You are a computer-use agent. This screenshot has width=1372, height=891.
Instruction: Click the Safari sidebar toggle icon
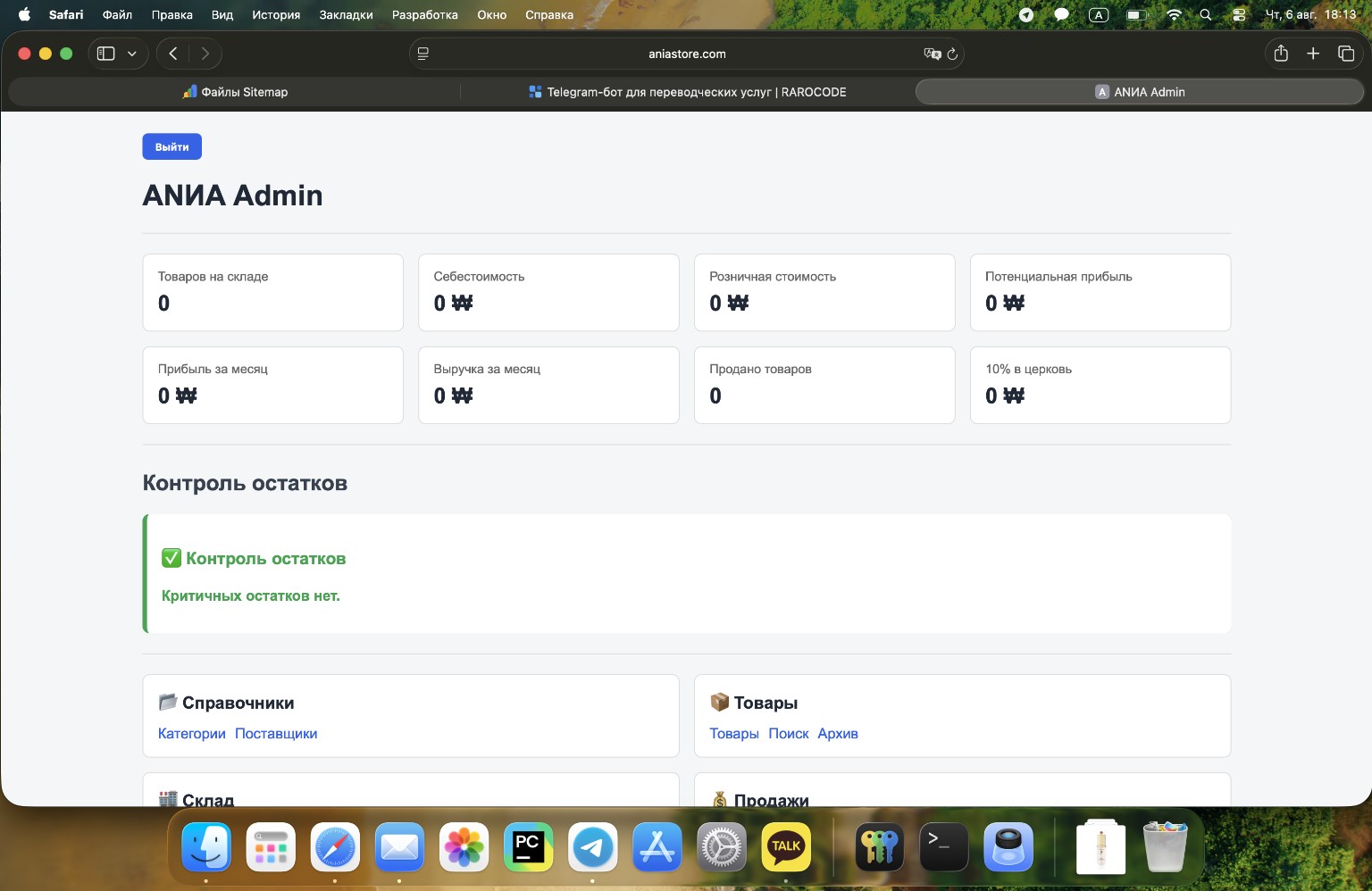tap(105, 54)
